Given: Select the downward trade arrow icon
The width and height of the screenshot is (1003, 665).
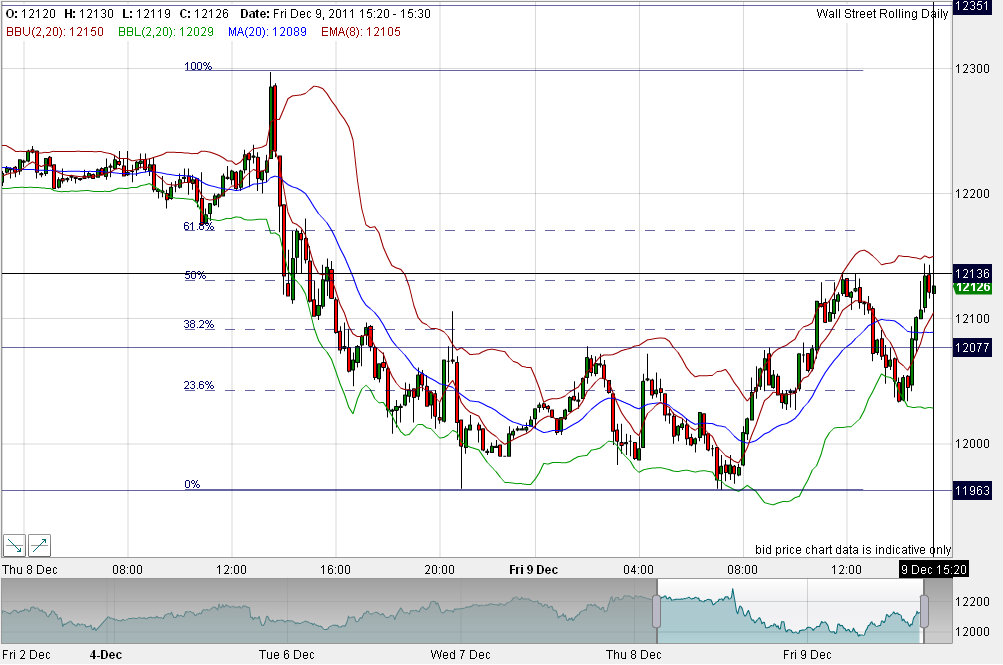Looking at the screenshot, I should [14, 545].
